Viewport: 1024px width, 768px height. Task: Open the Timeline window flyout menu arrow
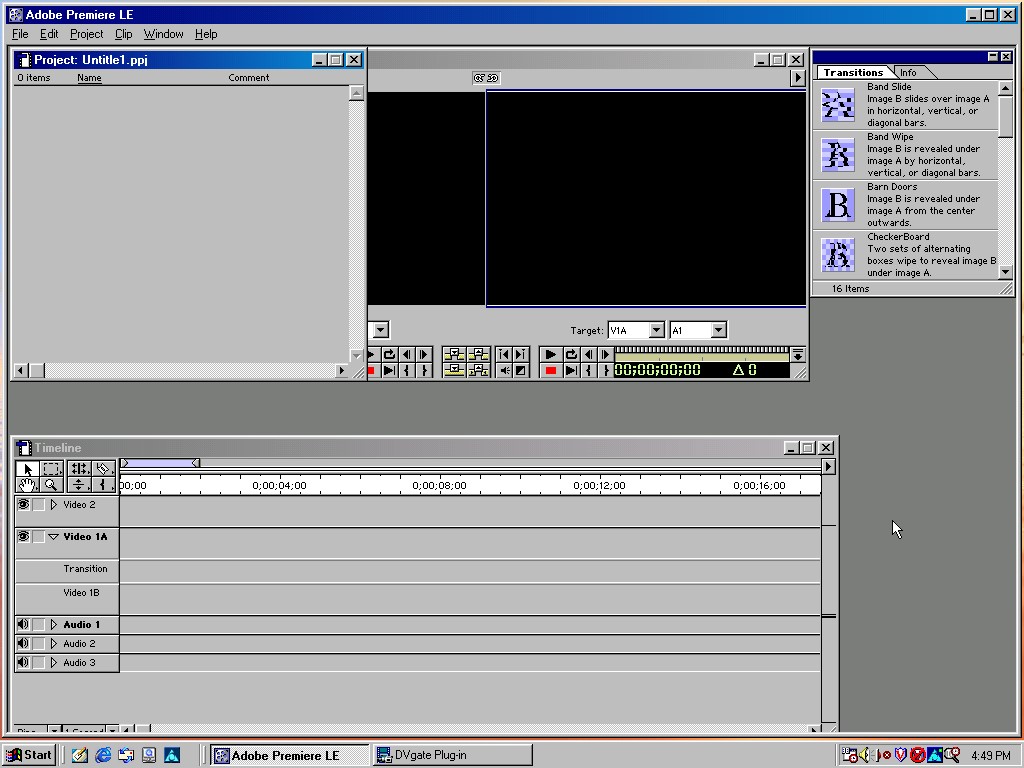[x=828, y=466]
